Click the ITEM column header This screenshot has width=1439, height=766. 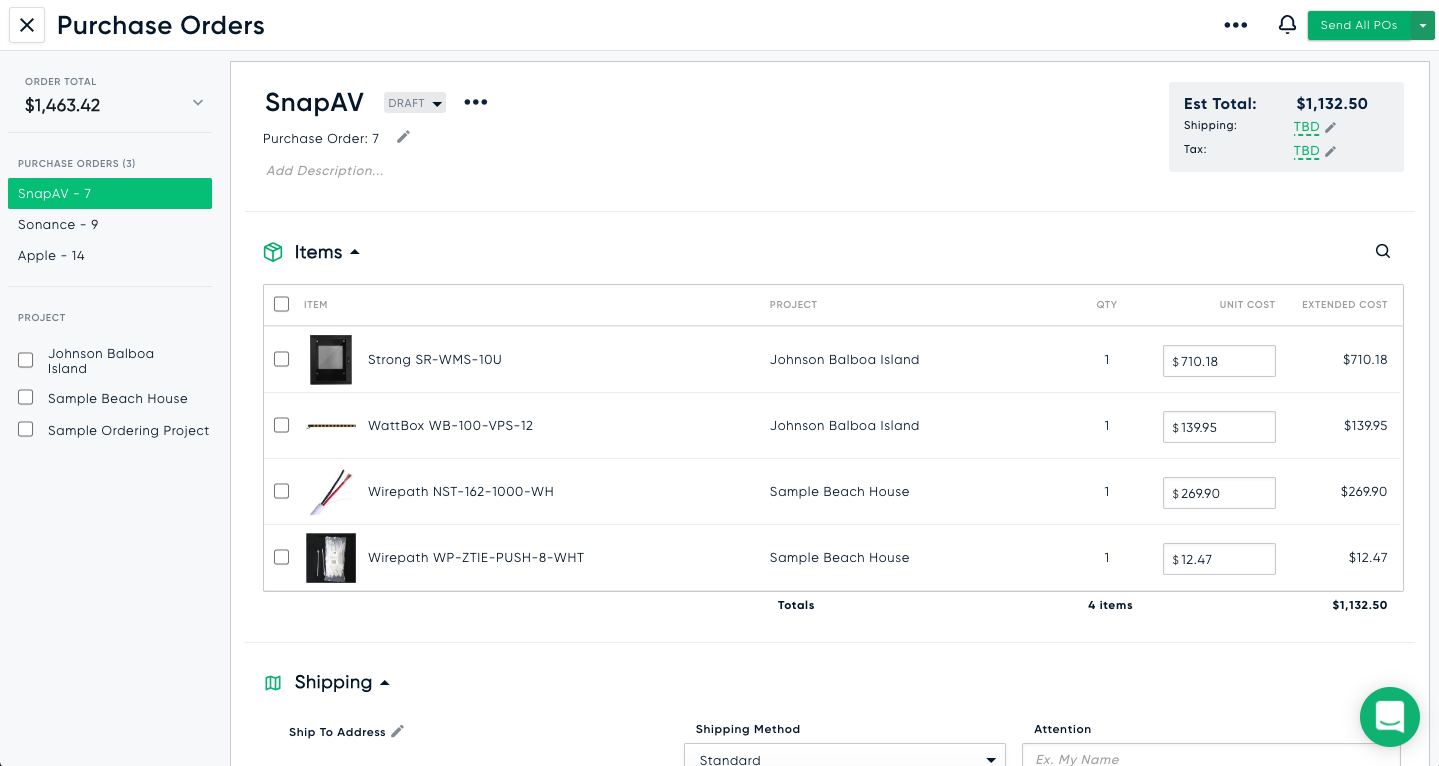[x=316, y=305]
